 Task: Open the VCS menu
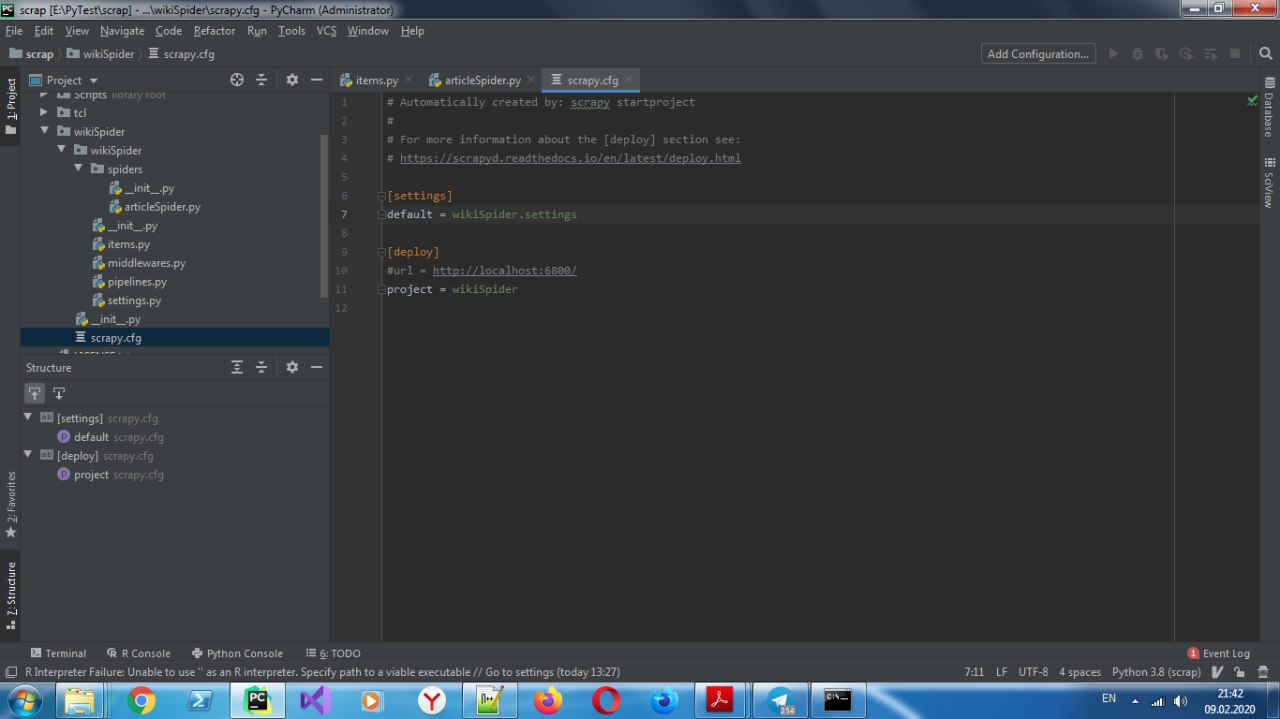pos(326,31)
